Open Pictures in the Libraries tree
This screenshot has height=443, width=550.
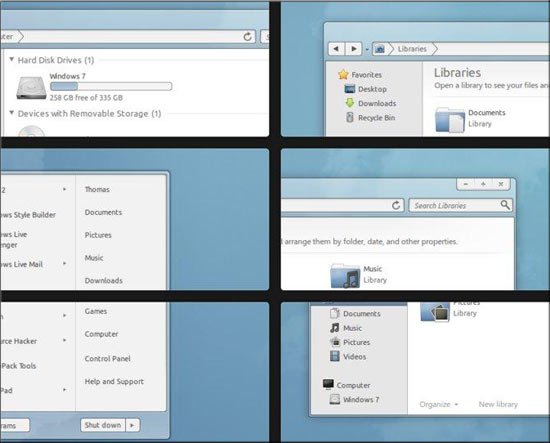coord(356,342)
